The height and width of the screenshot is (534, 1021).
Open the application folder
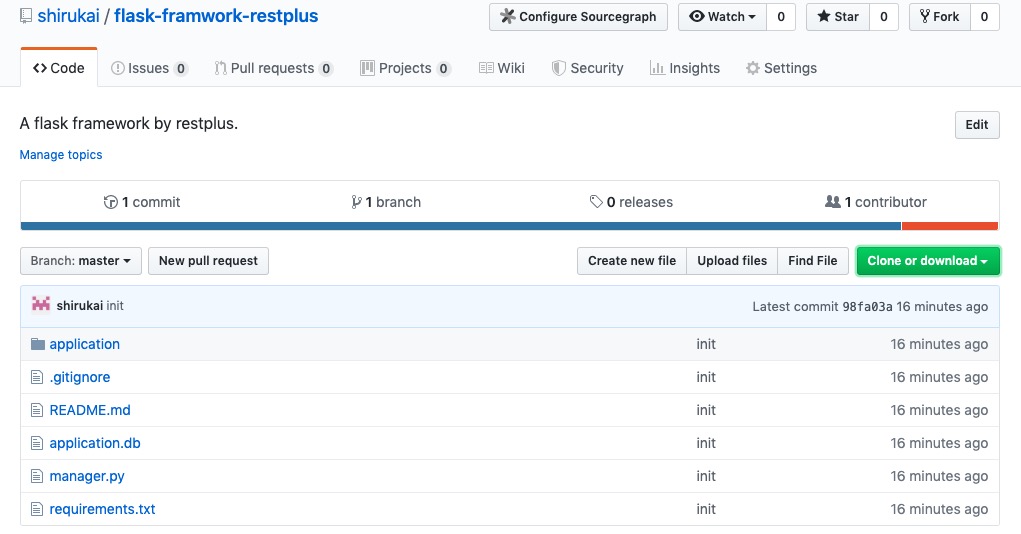click(85, 344)
